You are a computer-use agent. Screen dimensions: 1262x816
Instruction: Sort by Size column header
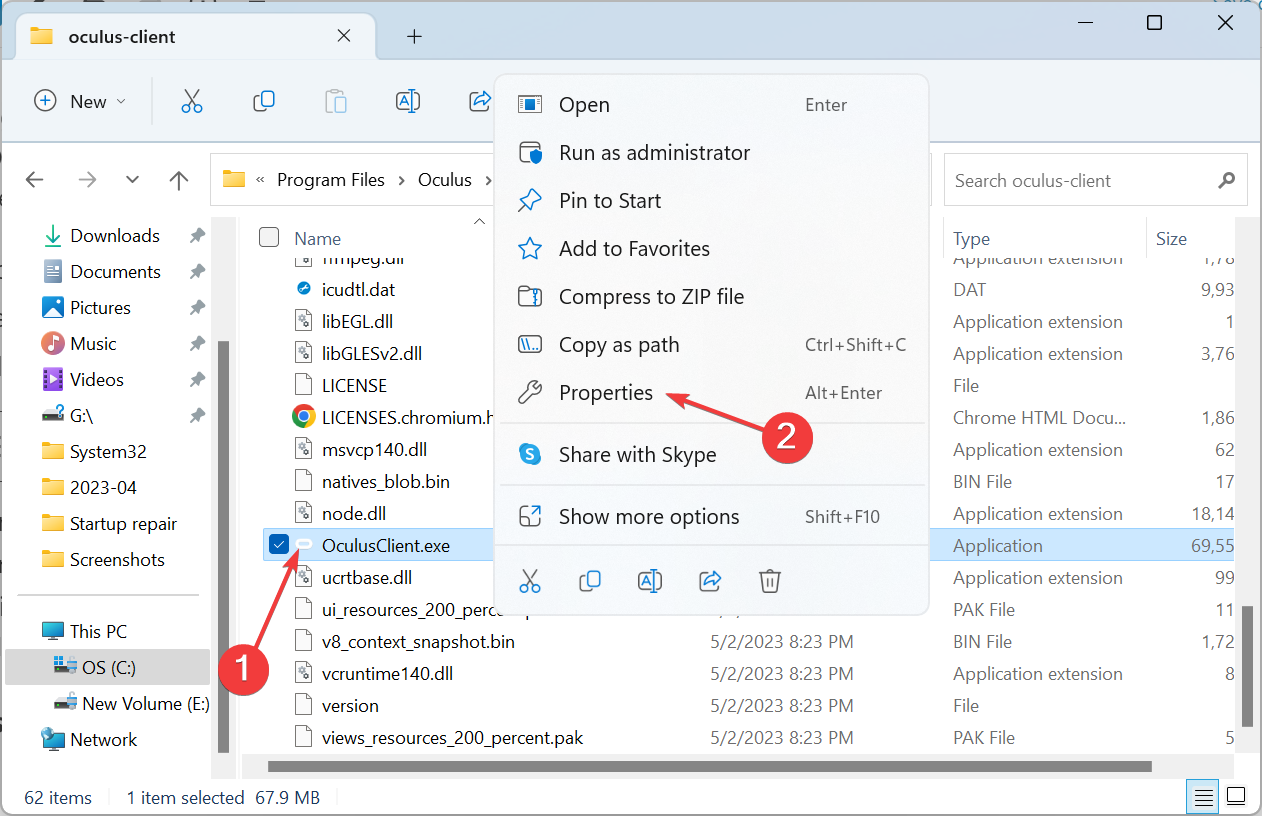pos(1171,238)
